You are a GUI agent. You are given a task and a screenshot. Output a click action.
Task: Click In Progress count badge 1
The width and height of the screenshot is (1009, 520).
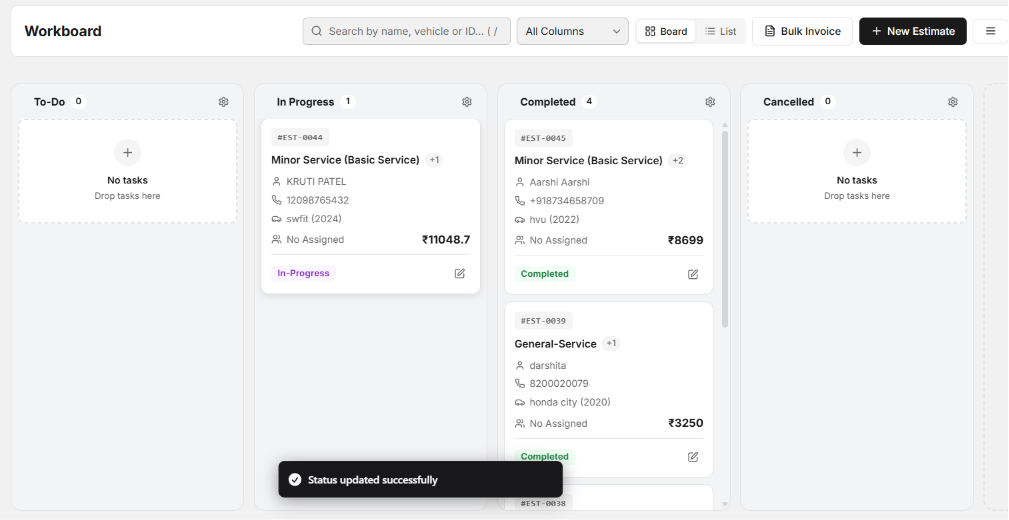pos(347,101)
